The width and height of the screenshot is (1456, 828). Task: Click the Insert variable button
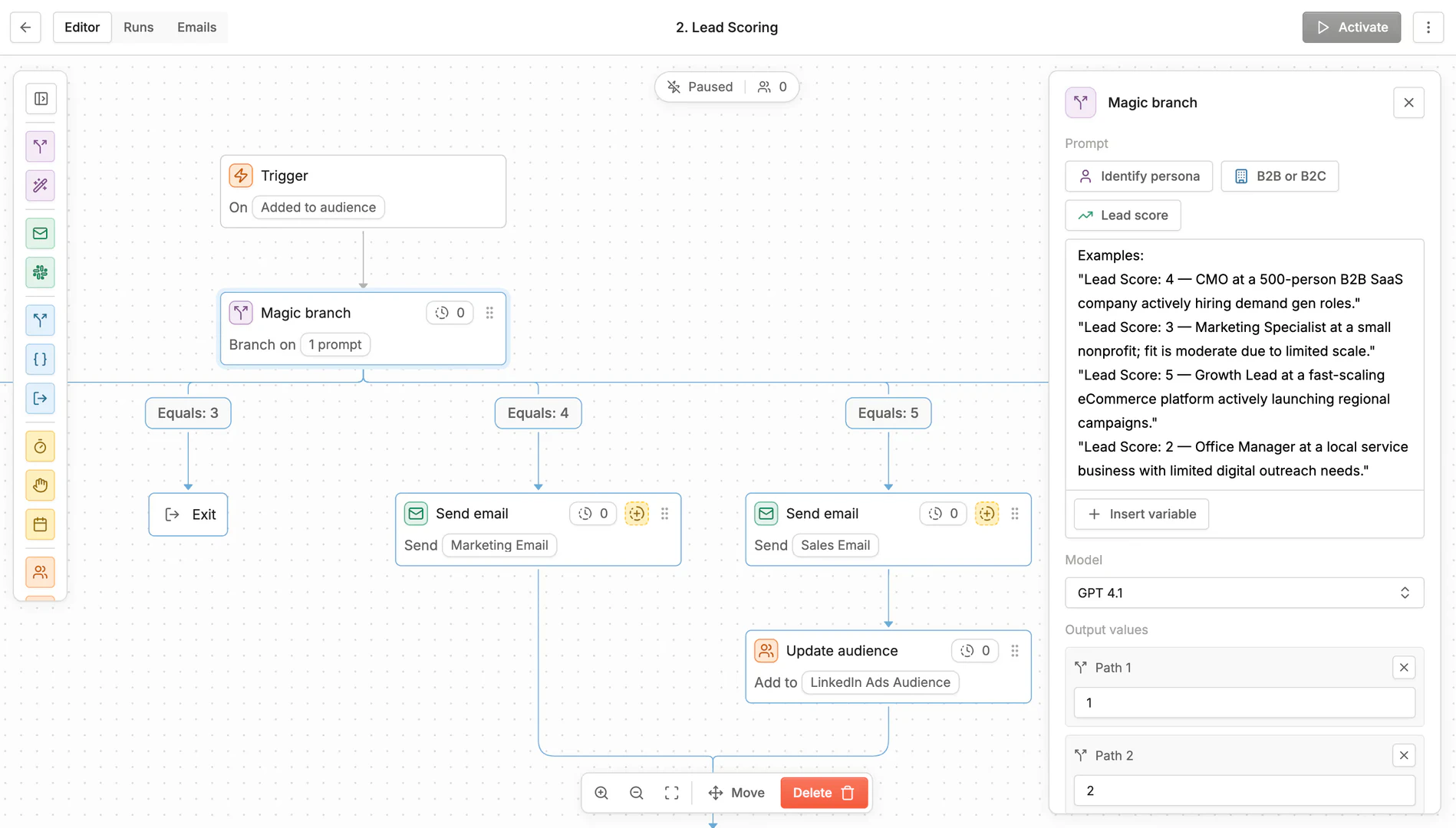point(1141,514)
